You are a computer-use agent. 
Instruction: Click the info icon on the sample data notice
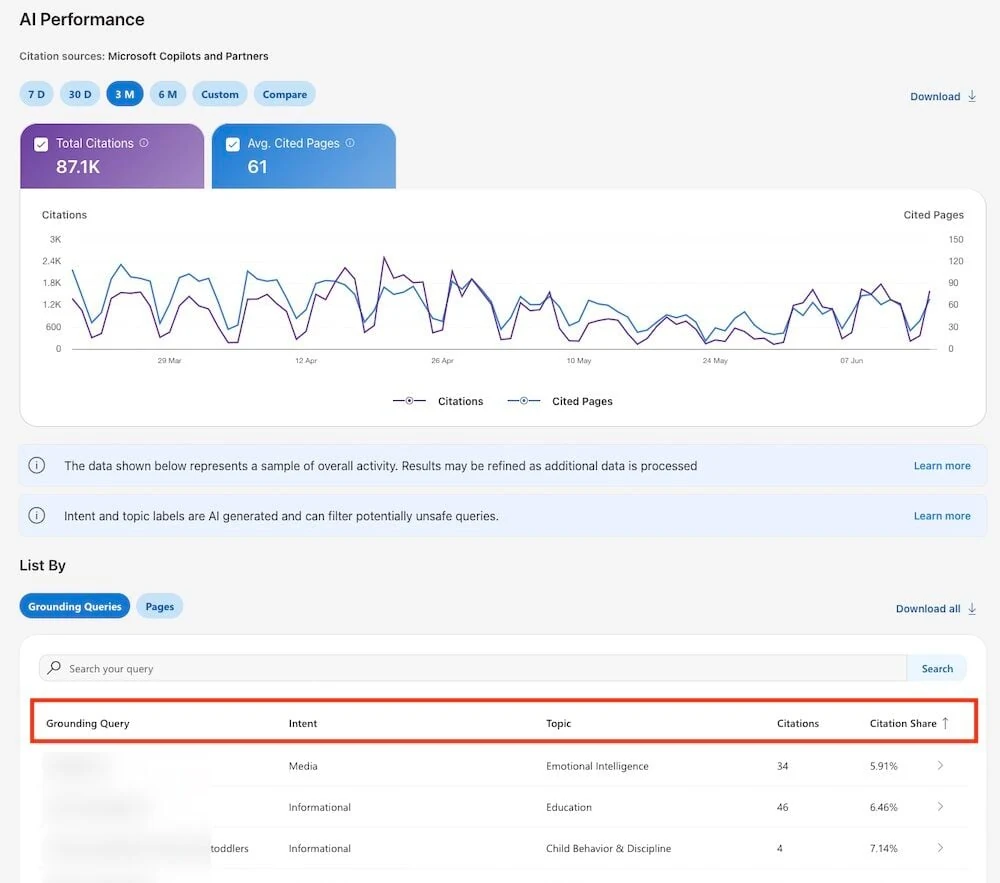(37, 465)
